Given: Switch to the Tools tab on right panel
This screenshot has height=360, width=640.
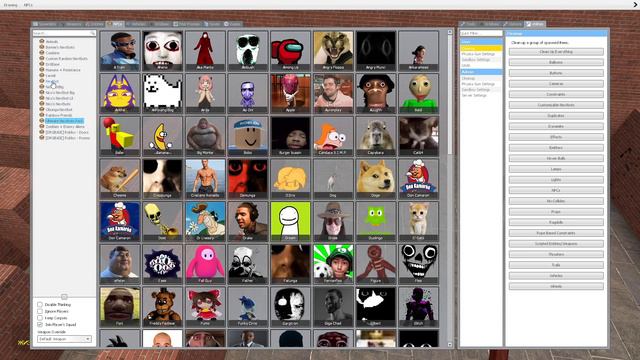Looking at the screenshot, I should click(469, 24).
